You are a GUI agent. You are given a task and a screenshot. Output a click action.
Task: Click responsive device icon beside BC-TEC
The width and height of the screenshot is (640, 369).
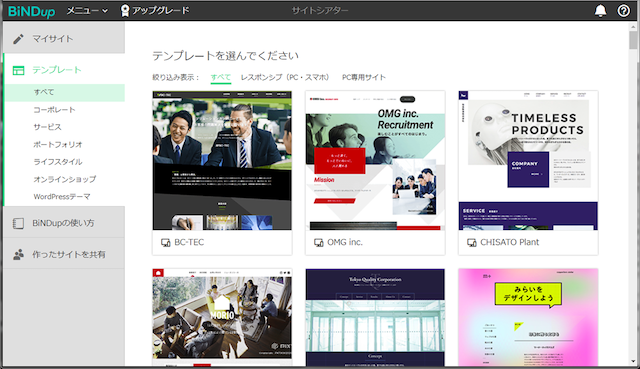point(165,243)
